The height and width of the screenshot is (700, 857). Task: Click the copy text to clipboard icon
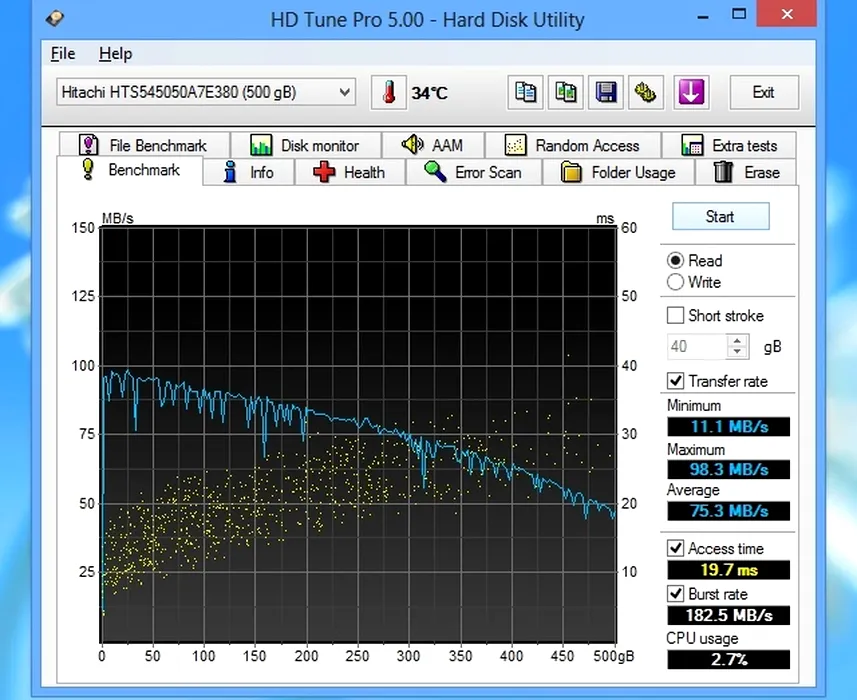(x=525, y=93)
